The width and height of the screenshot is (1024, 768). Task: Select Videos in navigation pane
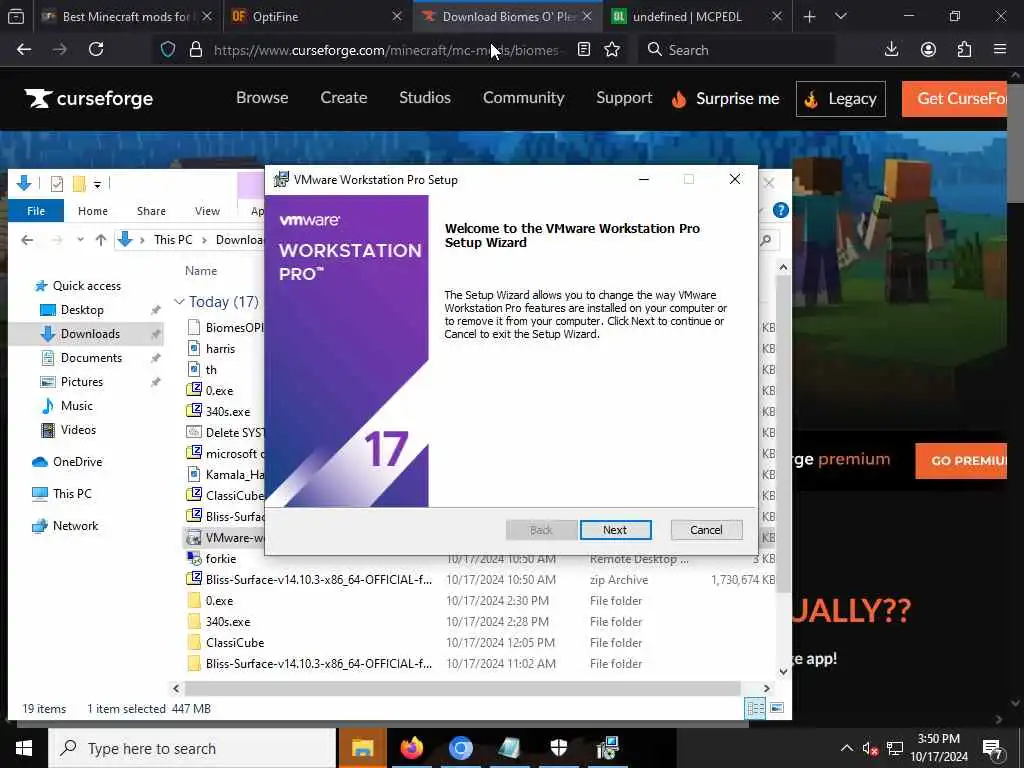(78, 430)
